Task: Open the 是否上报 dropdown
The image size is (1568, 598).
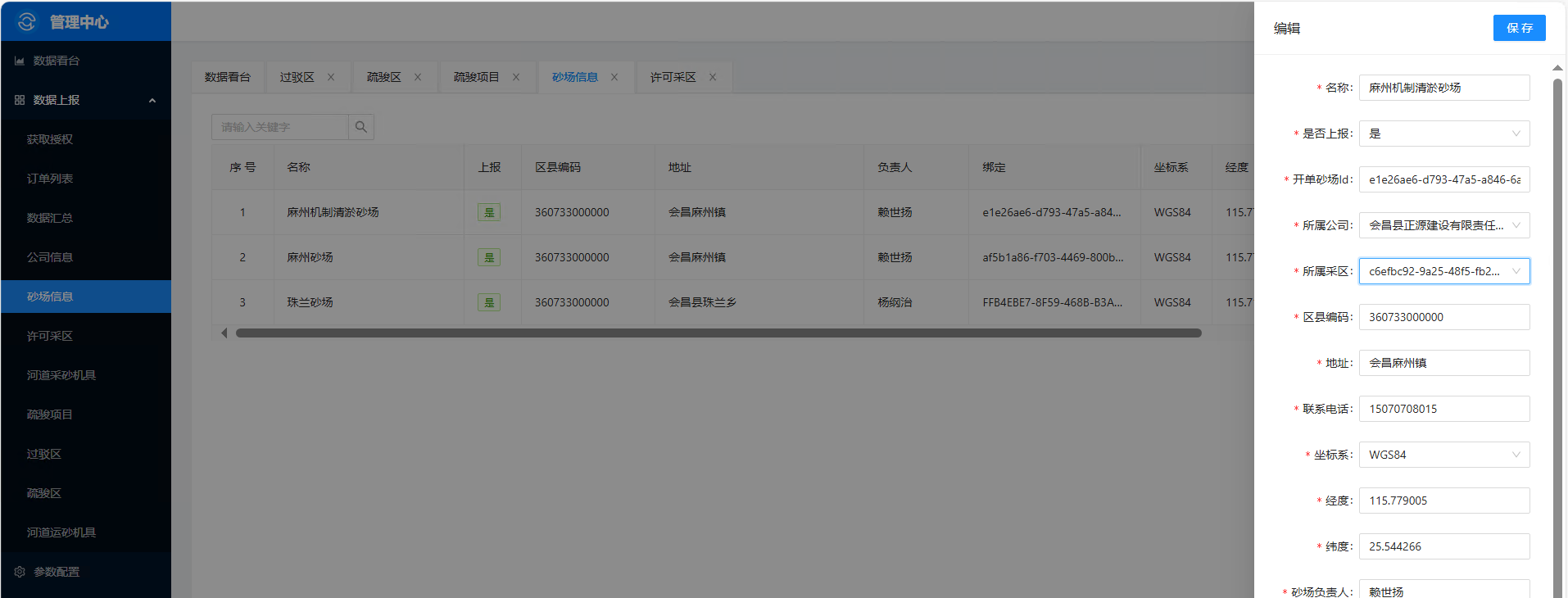Action: click(x=1443, y=134)
